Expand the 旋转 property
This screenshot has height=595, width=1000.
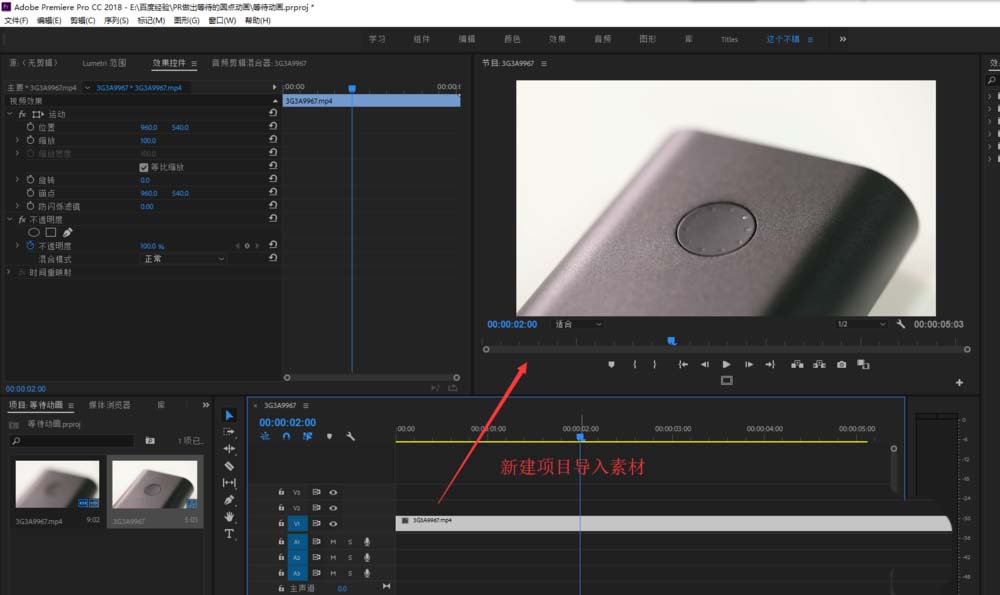17,180
